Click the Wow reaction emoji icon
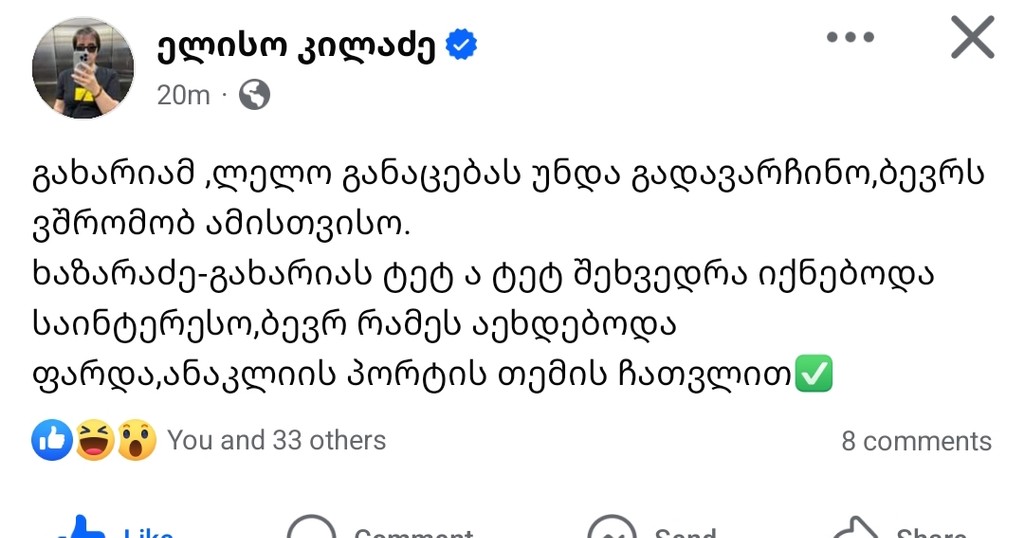1024x538 pixels. tap(136, 440)
